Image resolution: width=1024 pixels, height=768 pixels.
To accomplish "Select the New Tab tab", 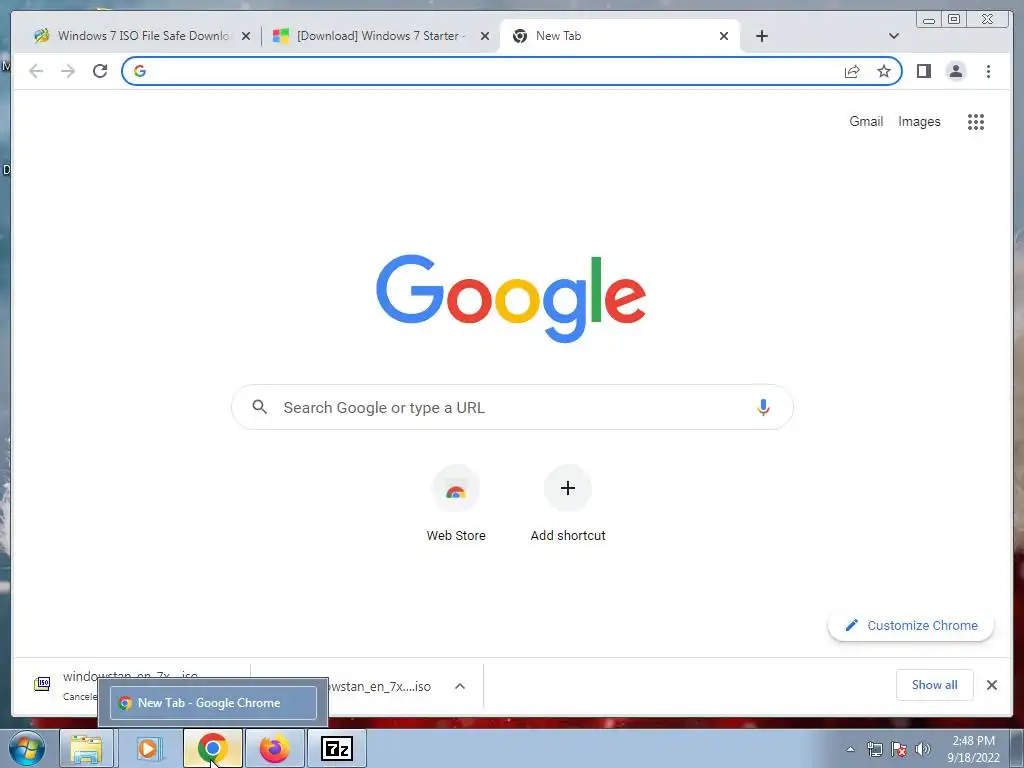I will click(619, 36).
